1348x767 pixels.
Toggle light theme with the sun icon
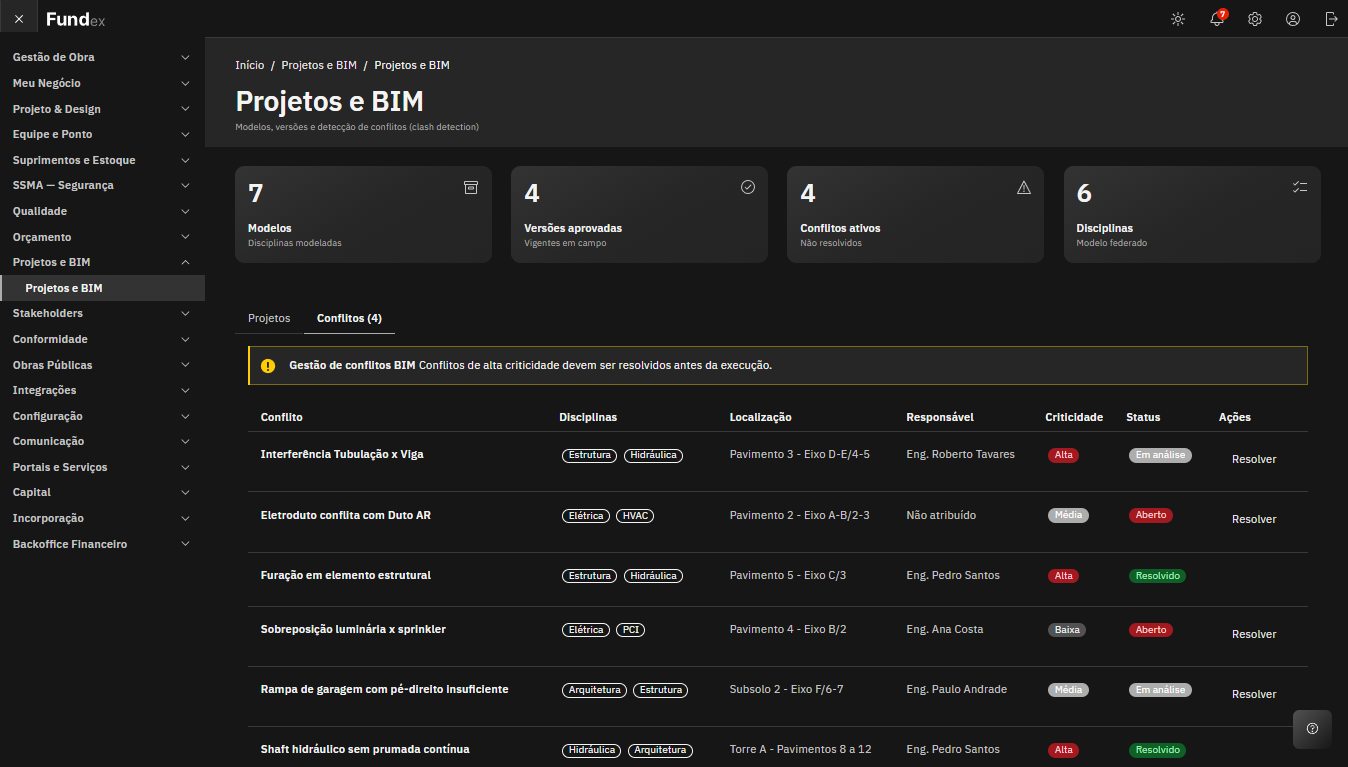pyautogui.click(x=1178, y=19)
